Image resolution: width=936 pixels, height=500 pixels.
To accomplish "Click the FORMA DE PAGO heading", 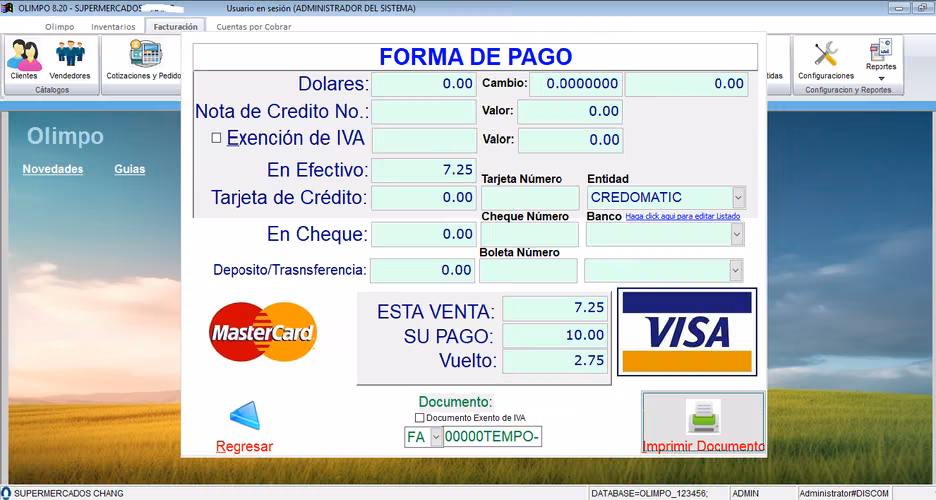I will click(476, 57).
